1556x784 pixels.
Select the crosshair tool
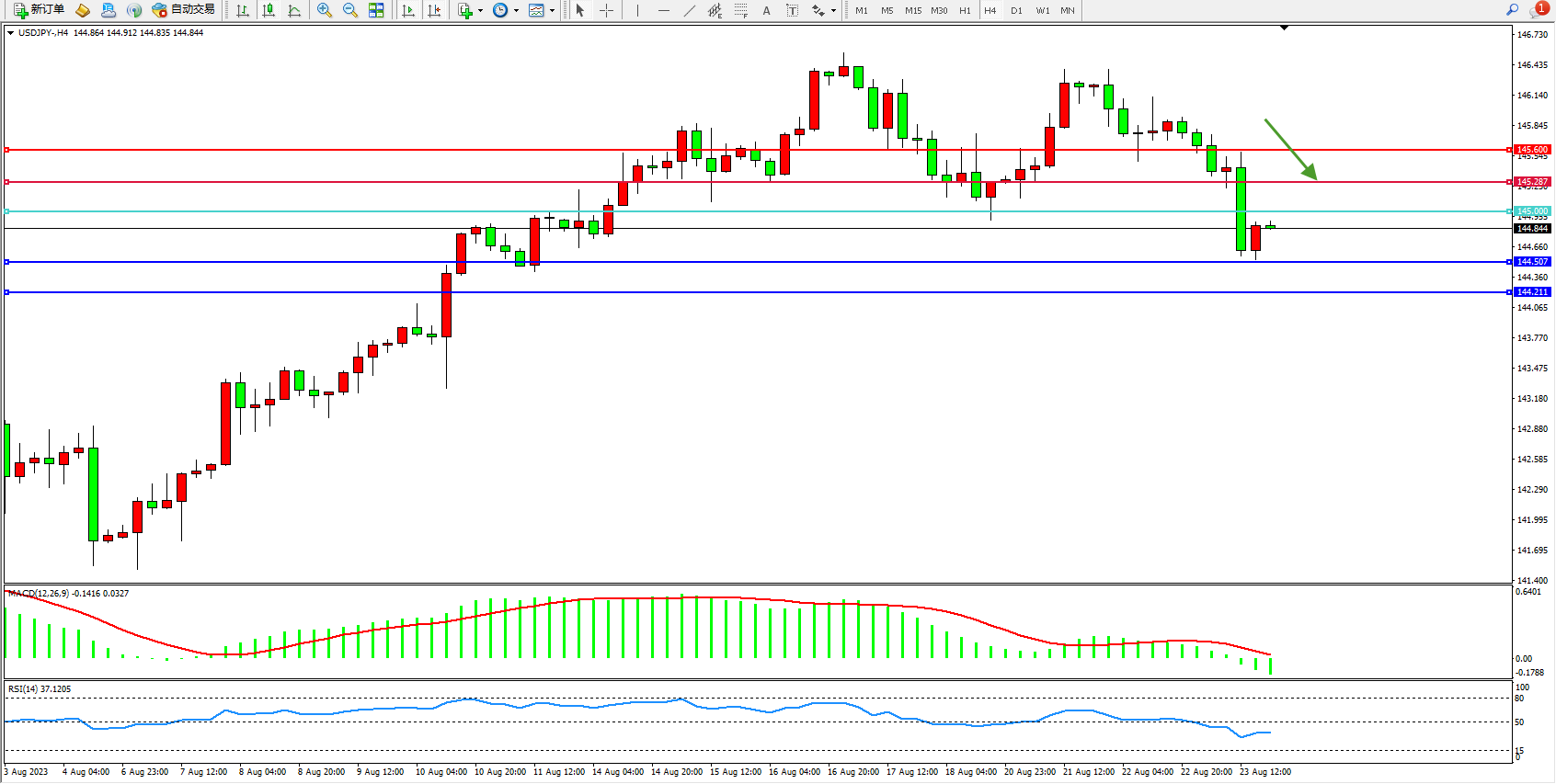[606, 10]
